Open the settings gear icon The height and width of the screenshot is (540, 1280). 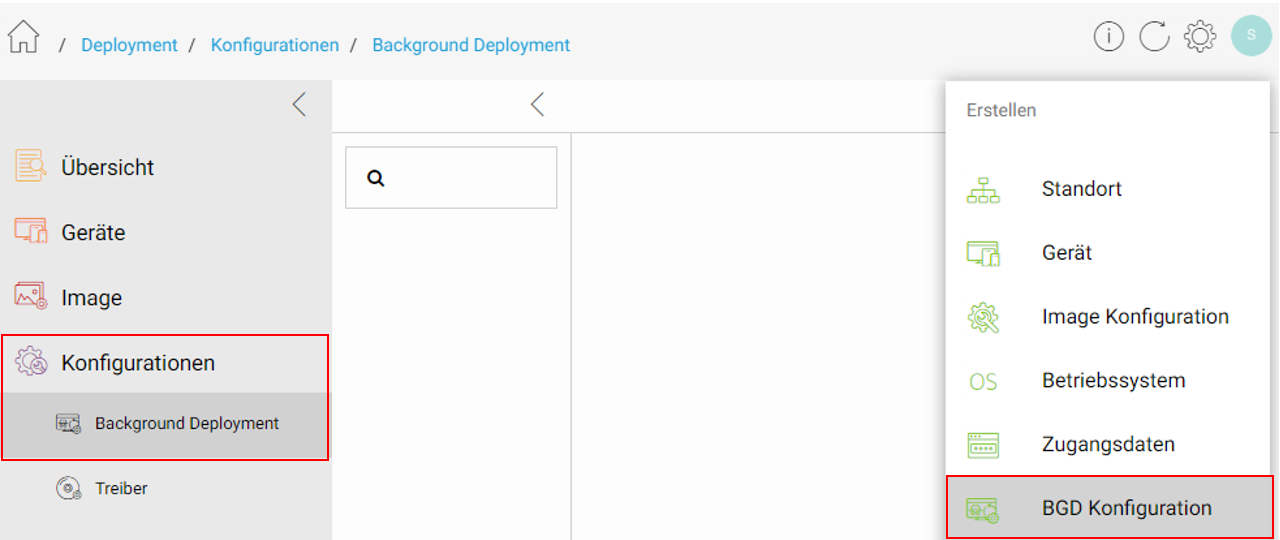(1200, 37)
